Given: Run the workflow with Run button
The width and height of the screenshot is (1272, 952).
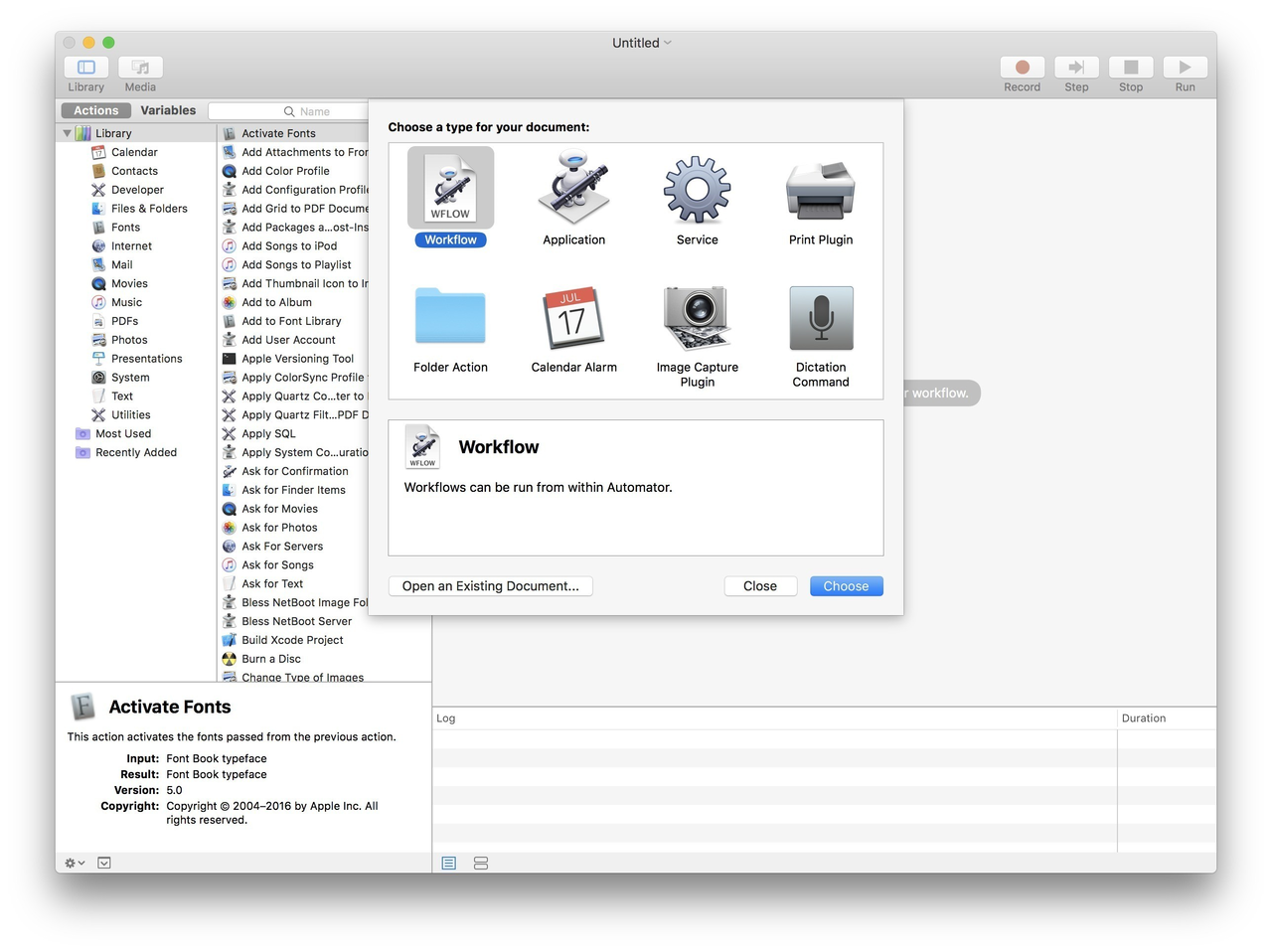Looking at the screenshot, I should coord(1185,67).
